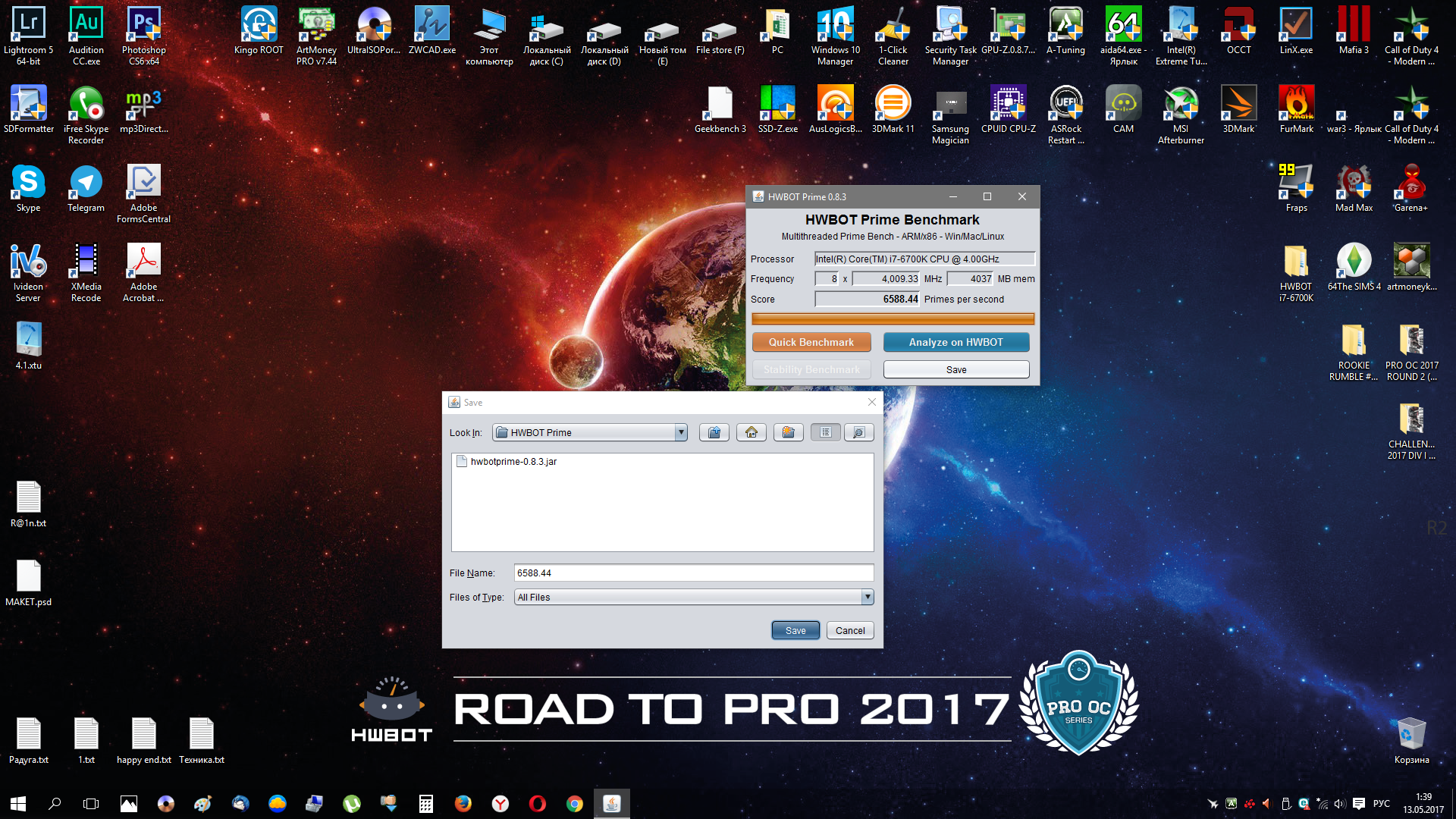1456x819 pixels.
Task: Open Adobe Acrobat desktop icon
Action: tap(144, 271)
